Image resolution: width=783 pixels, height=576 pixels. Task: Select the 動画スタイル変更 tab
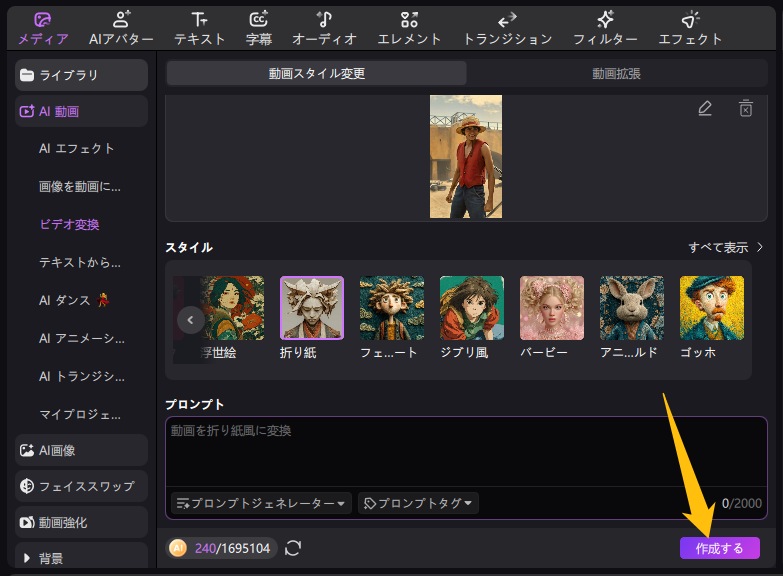click(x=316, y=73)
